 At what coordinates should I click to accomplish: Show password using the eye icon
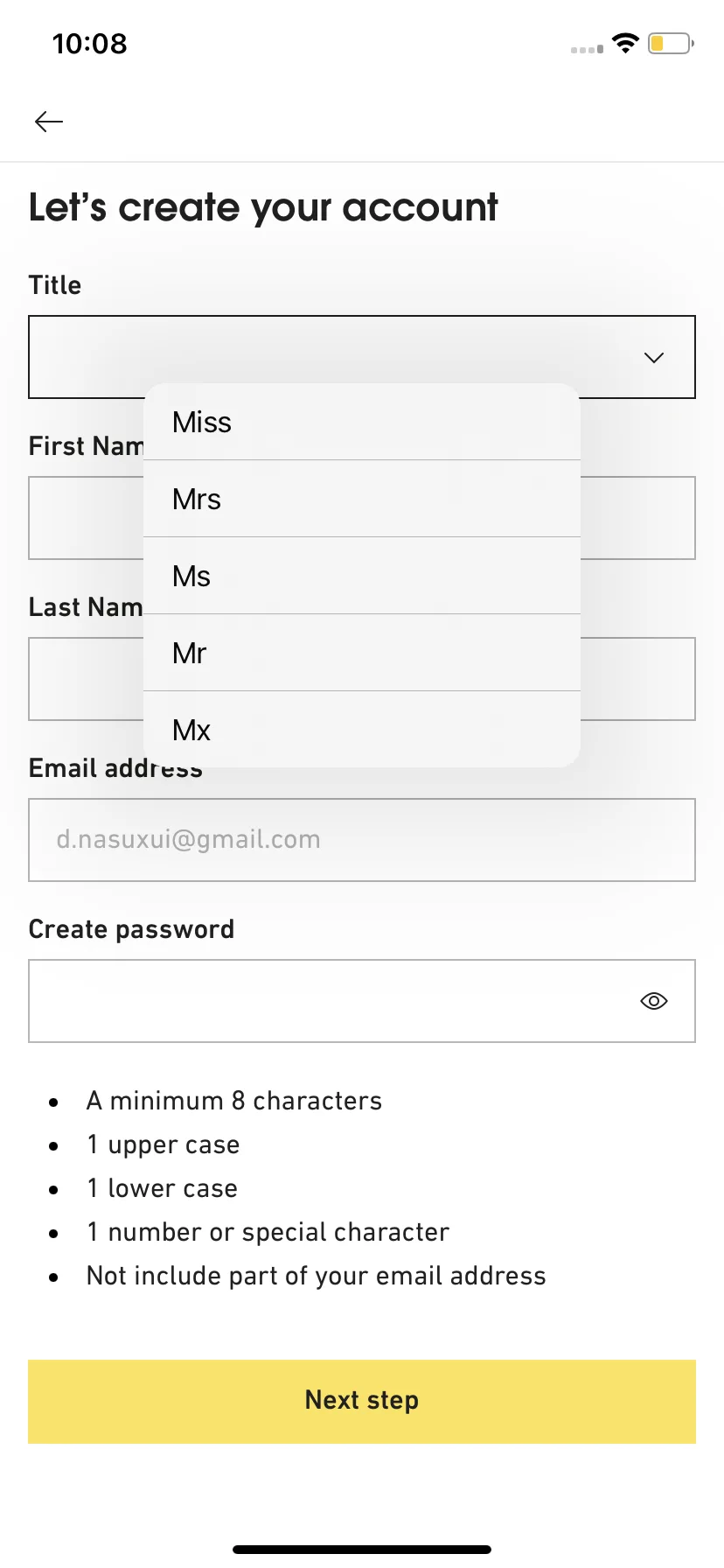point(653,1001)
